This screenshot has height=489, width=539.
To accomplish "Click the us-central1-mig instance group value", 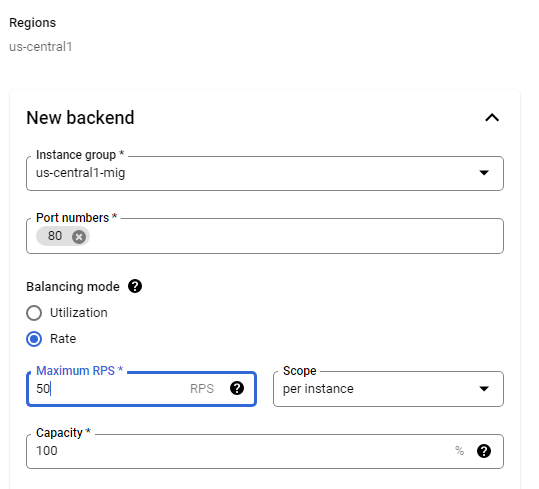I will tap(80, 173).
